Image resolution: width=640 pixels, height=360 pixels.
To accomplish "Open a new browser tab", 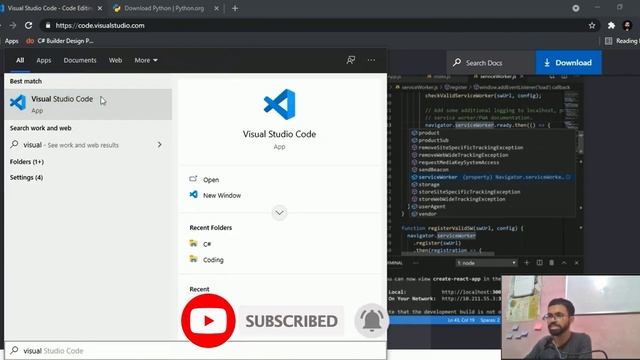I will pos(235,8).
